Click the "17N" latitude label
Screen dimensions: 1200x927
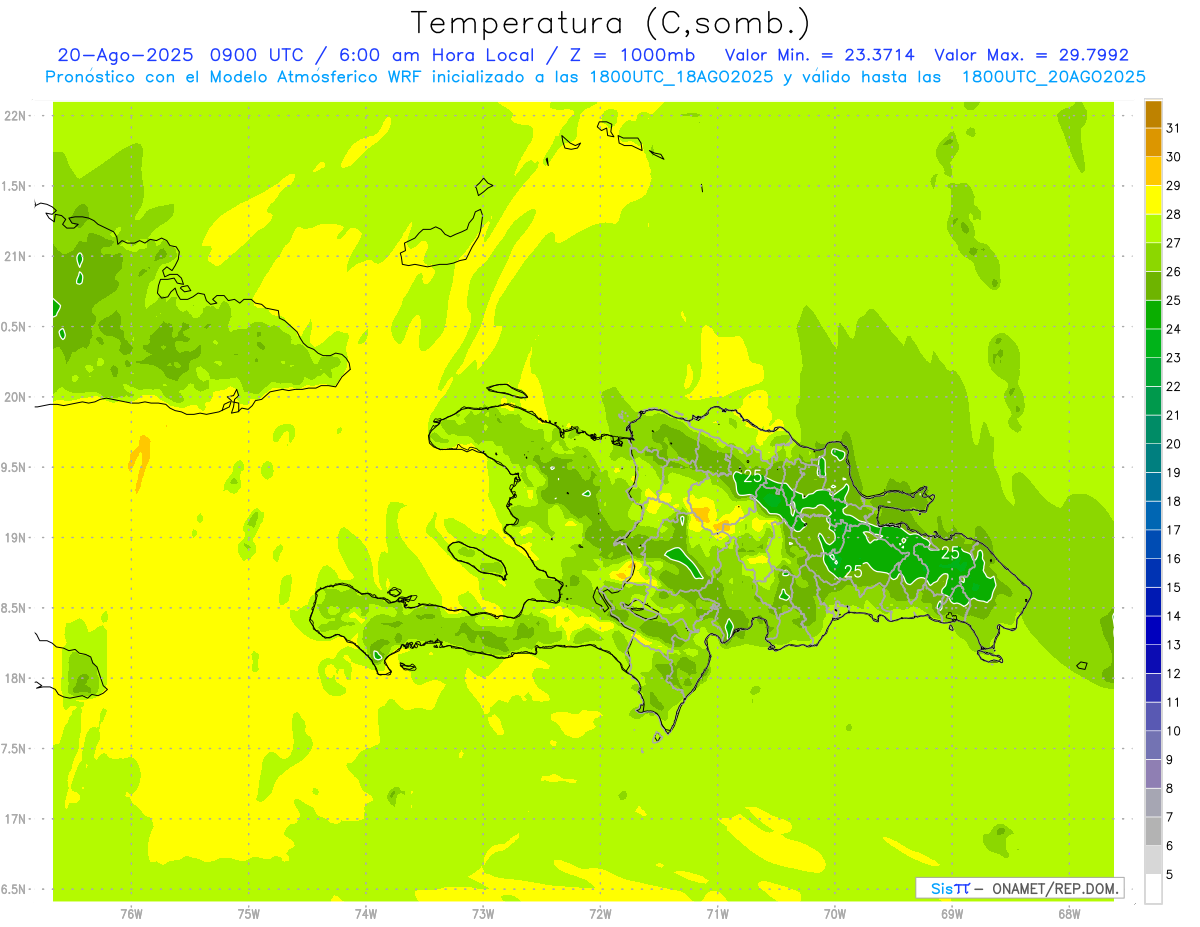pyautogui.click(x=16, y=819)
